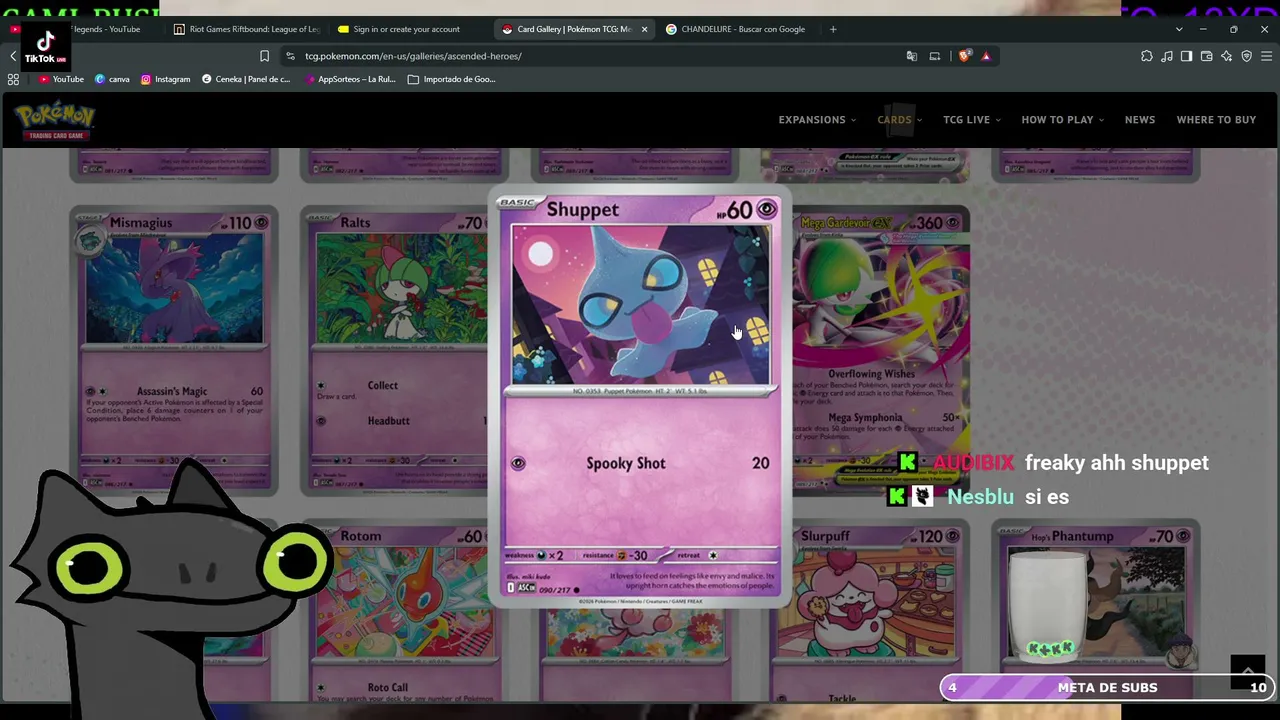
Task: Open Instagram bookmark
Action: click(165, 79)
